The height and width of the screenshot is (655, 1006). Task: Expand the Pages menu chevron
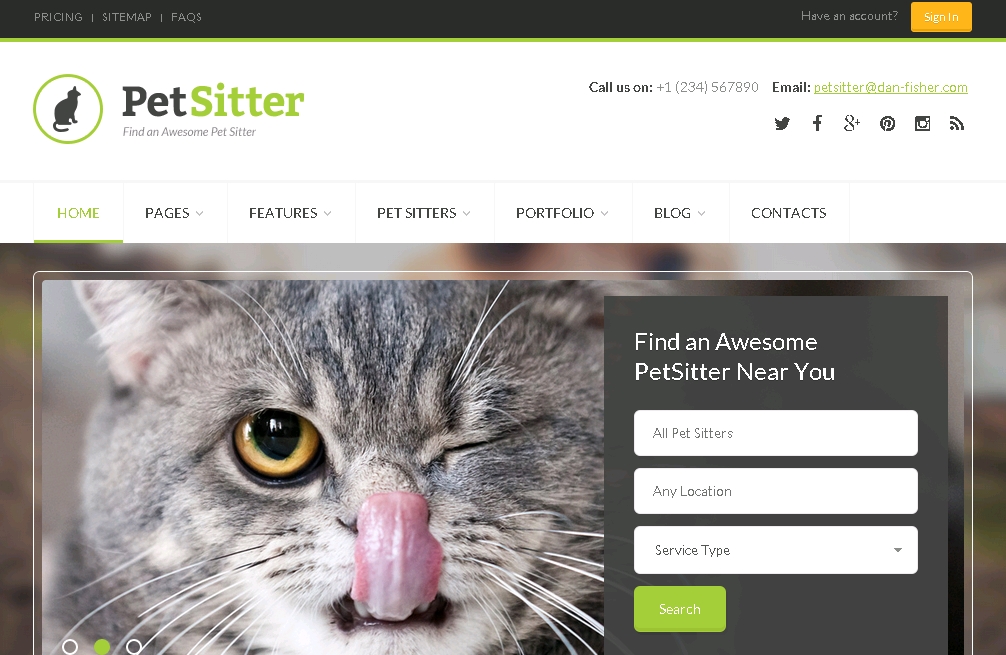coord(200,214)
